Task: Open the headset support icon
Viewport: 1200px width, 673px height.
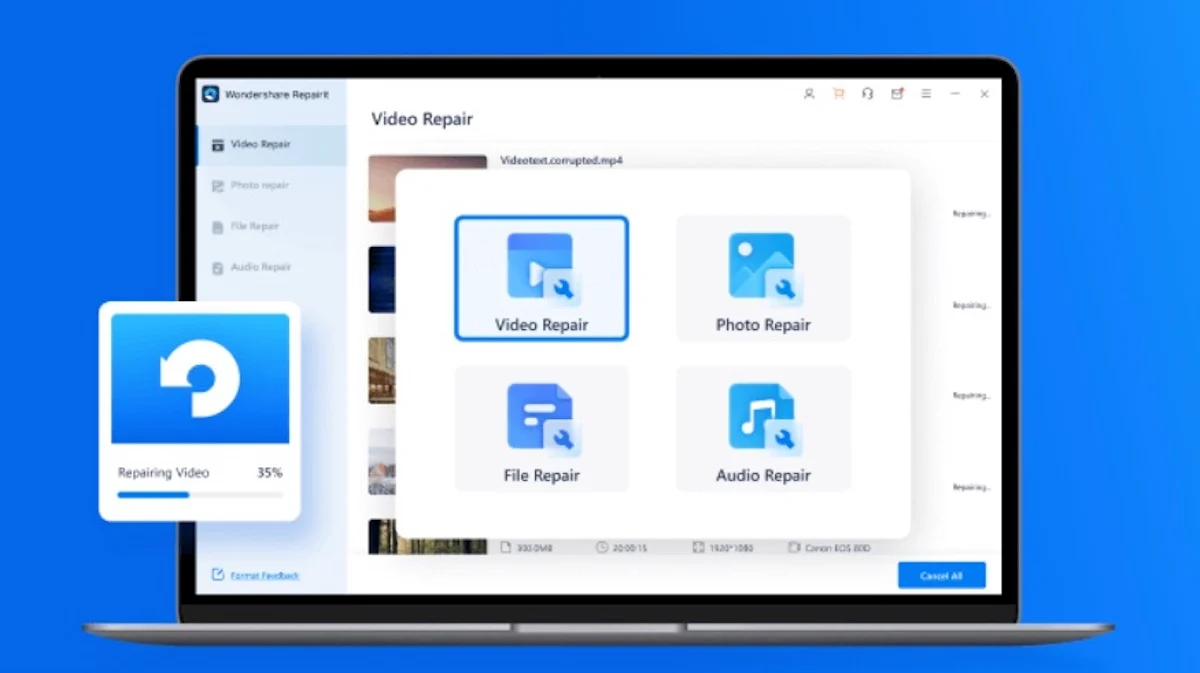Action: [867, 93]
